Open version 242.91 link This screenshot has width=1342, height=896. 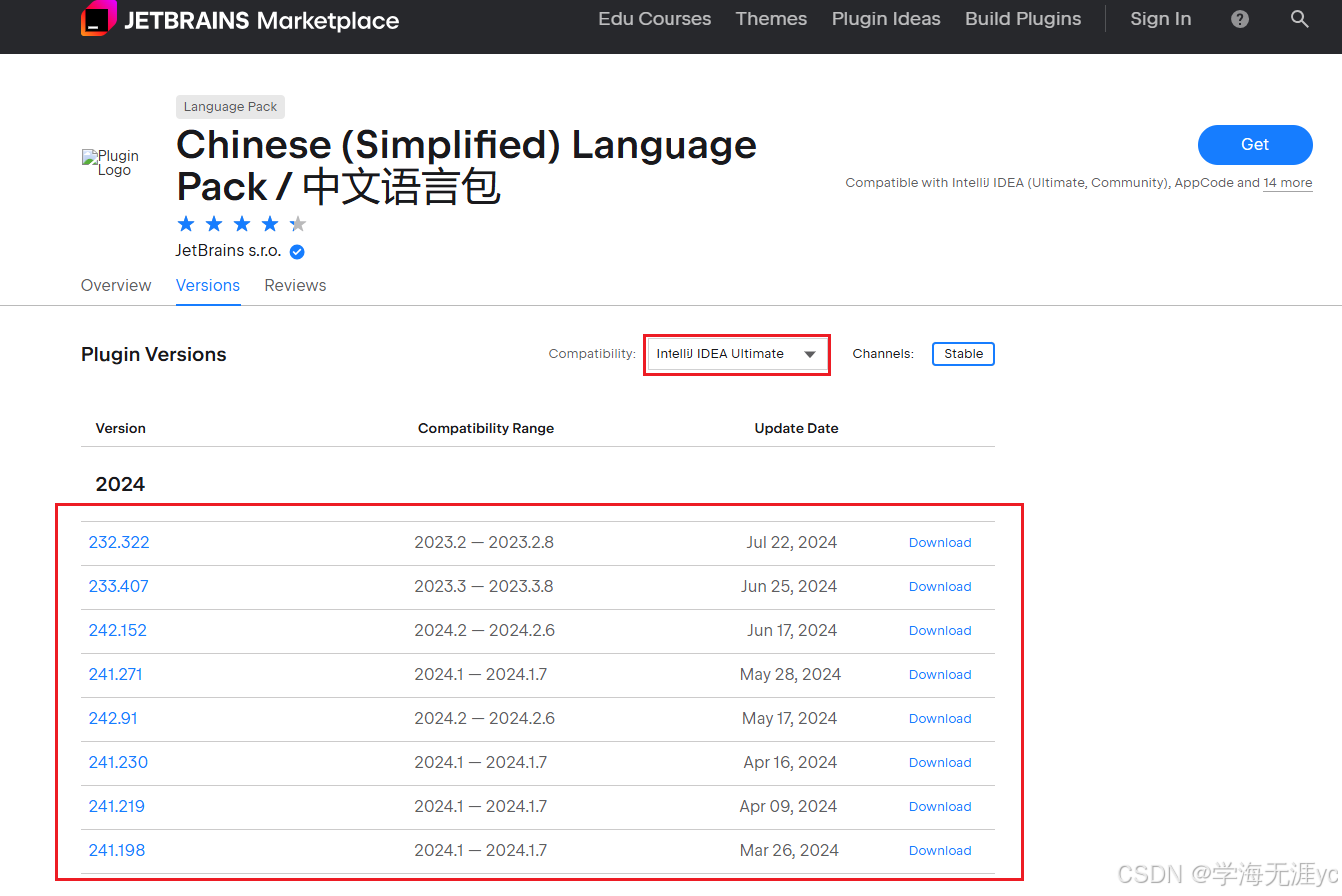(113, 719)
